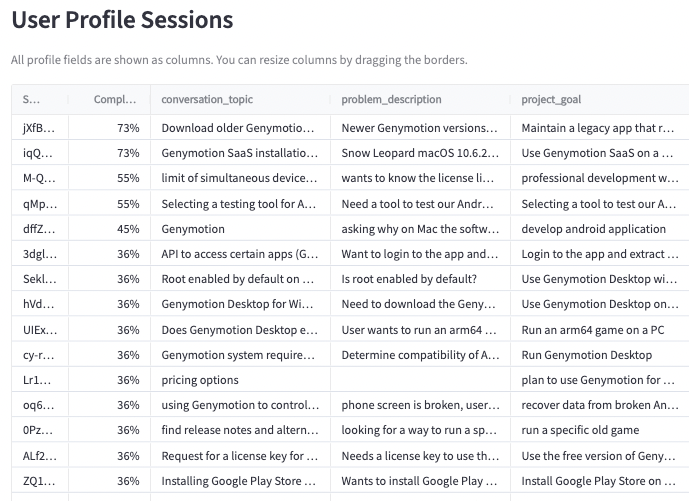Click the 'Run an arm64 game on a PC' cell
This screenshot has height=501, width=689.
[x=600, y=330]
